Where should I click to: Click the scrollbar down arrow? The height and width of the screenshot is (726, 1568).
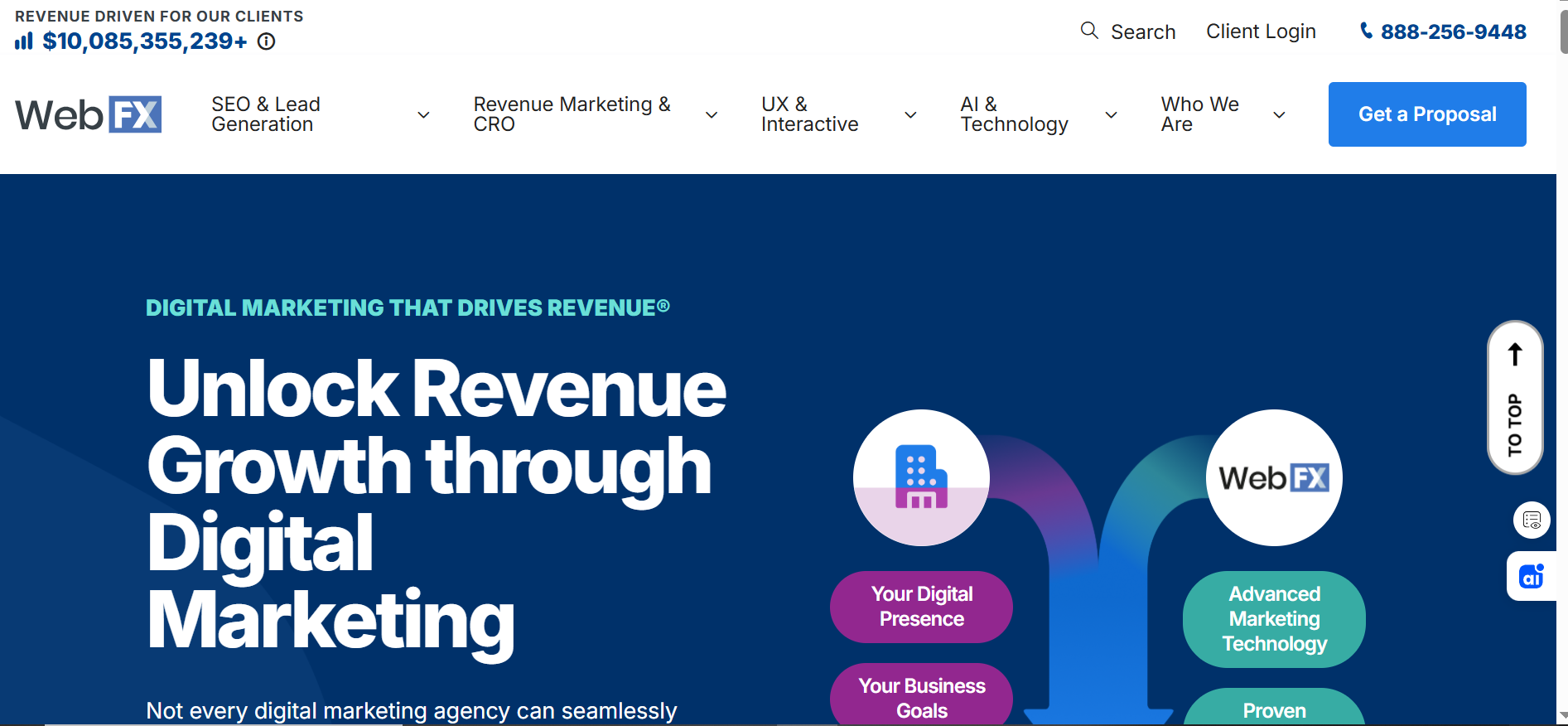tap(1563, 715)
